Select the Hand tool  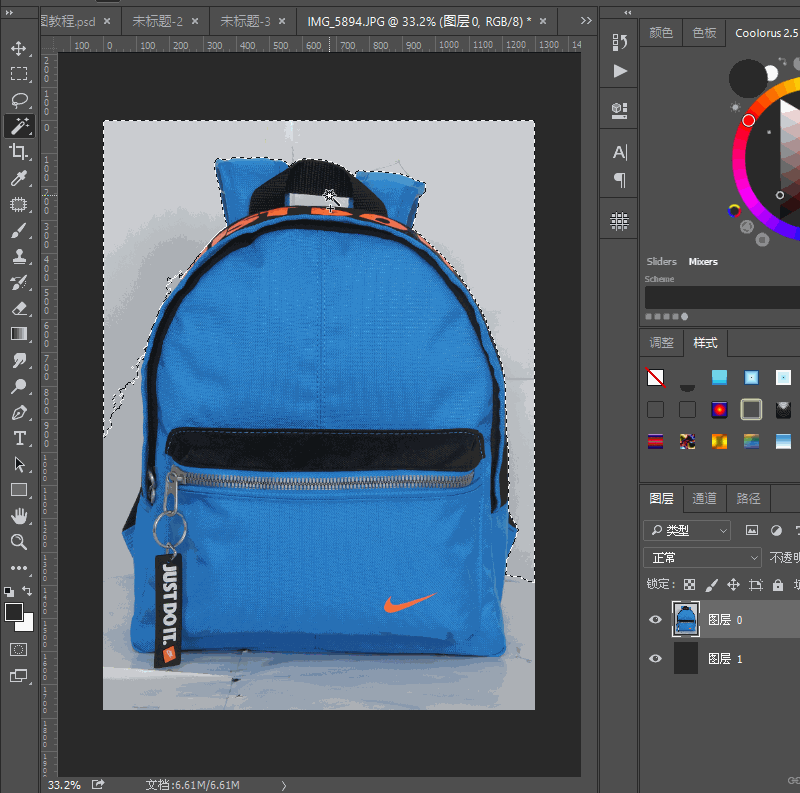pyautogui.click(x=19, y=516)
